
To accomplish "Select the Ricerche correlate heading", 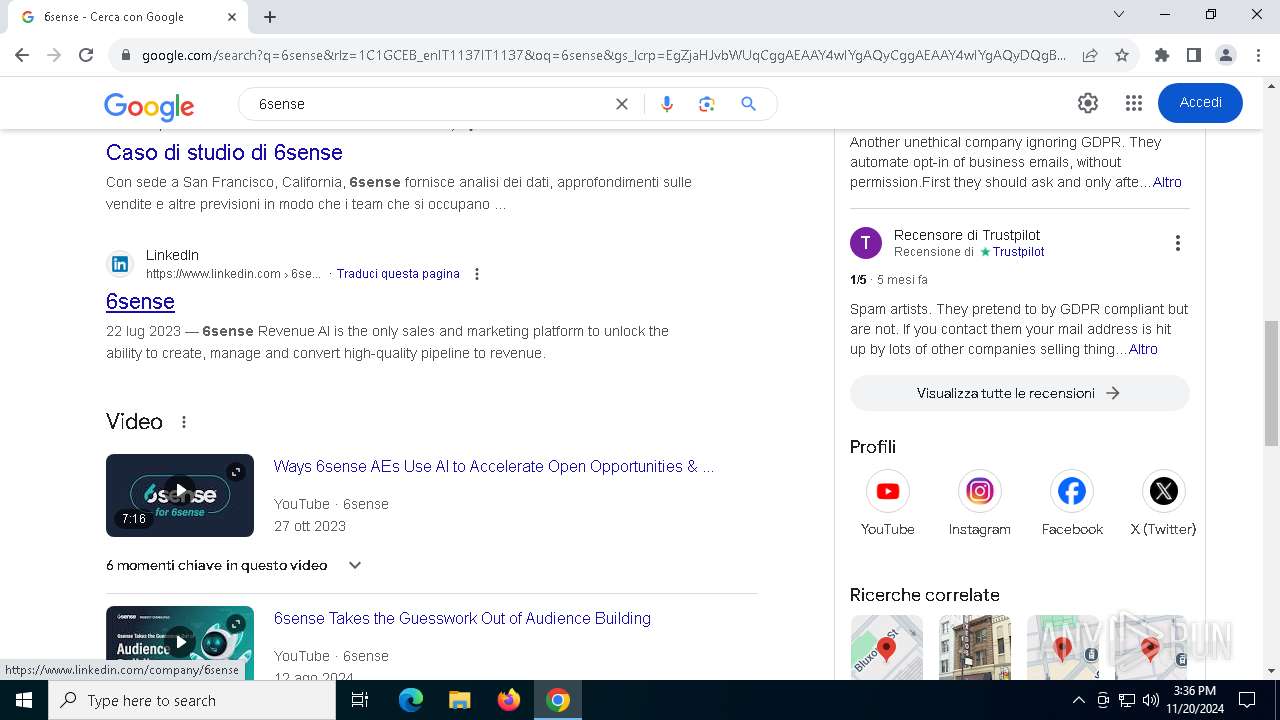I will coord(925,595).
